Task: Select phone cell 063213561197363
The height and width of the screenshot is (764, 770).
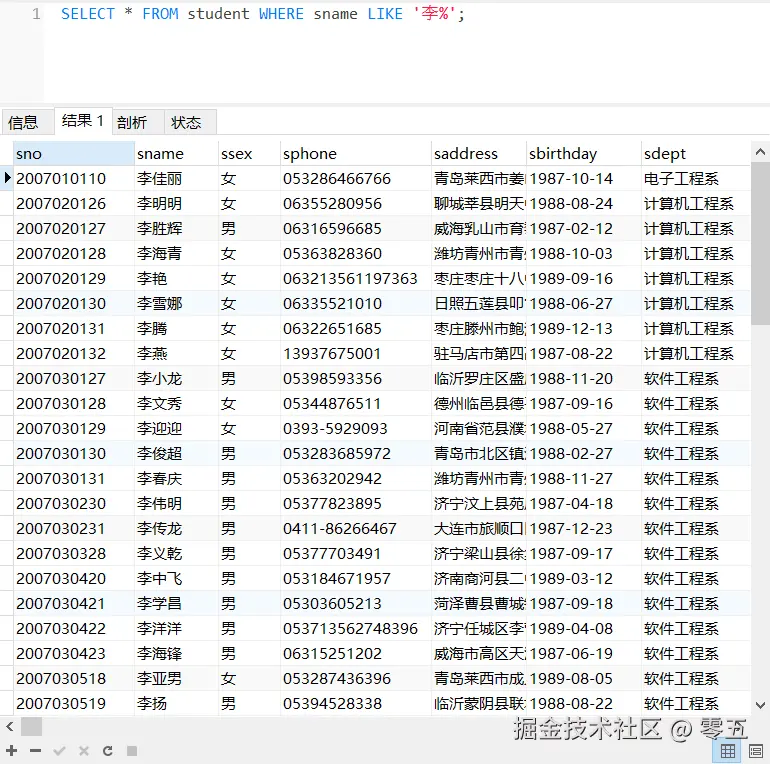Action: pyautogui.click(x=356, y=278)
